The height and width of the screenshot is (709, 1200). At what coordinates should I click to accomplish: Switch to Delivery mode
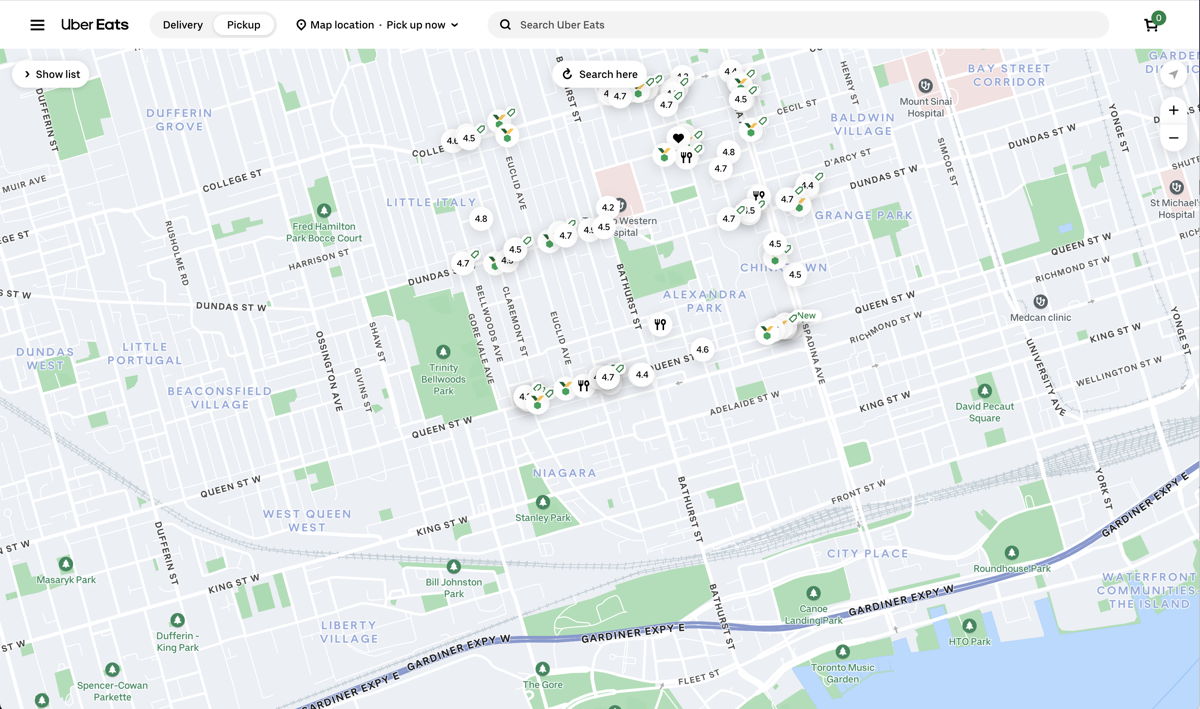tap(183, 25)
